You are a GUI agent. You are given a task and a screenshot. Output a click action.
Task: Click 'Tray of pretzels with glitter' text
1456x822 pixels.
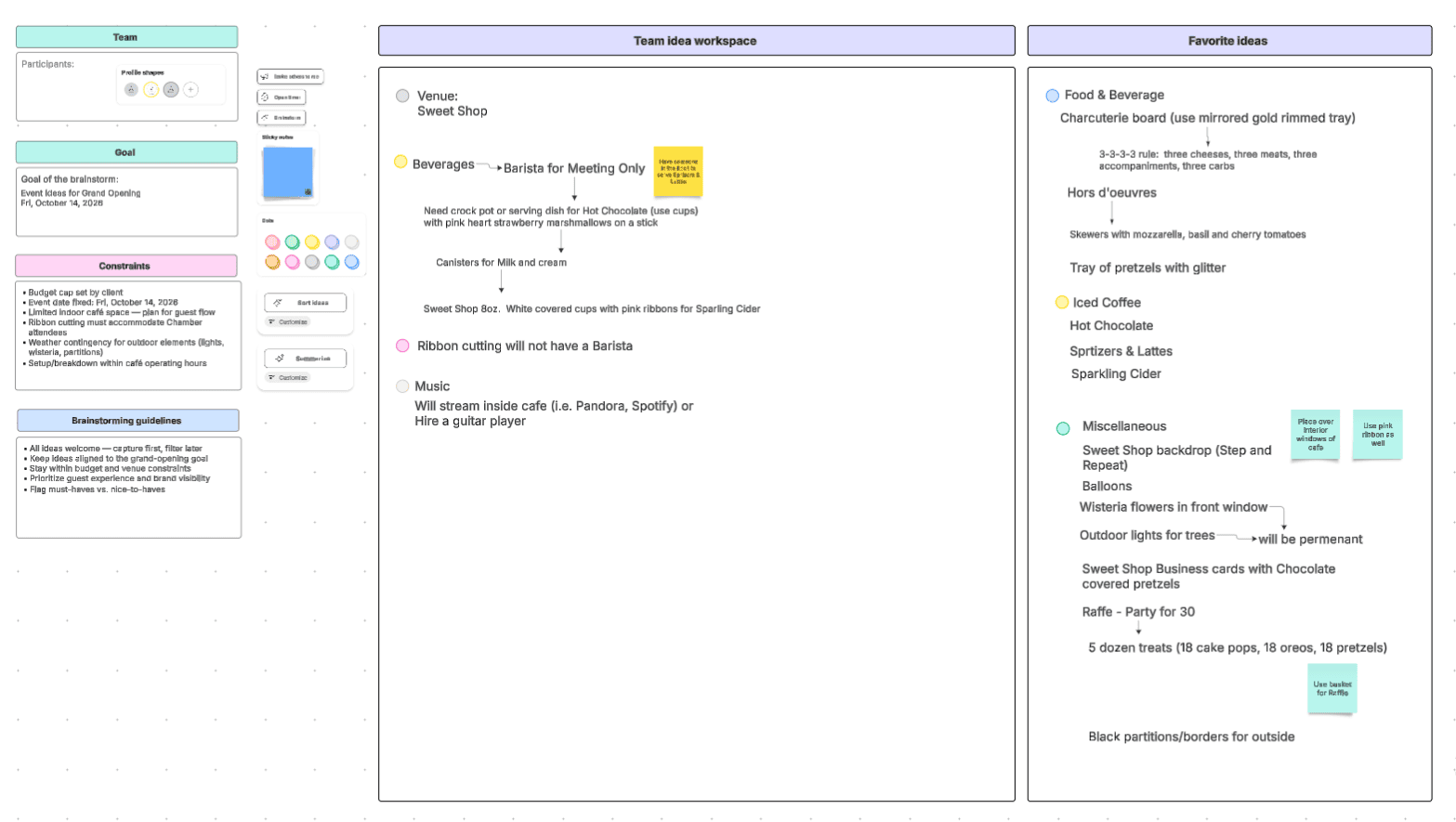coord(1148,267)
